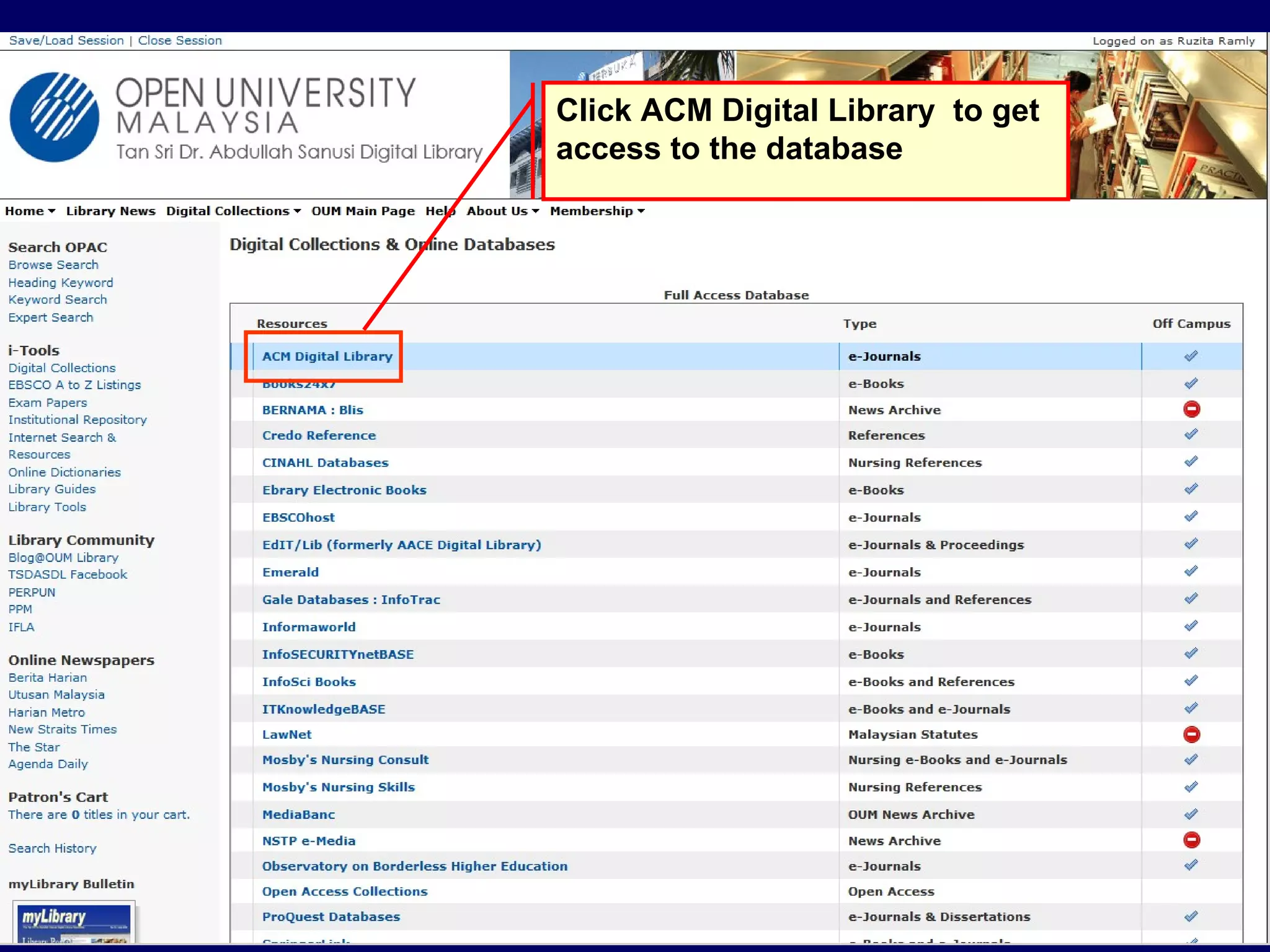Open New Straits Times link
This screenshot has width=1270, height=952.
point(63,729)
